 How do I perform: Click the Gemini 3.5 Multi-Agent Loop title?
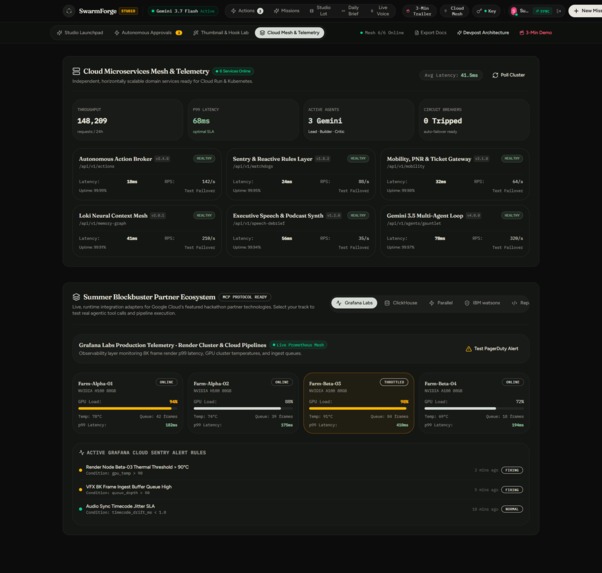click(x=425, y=215)
